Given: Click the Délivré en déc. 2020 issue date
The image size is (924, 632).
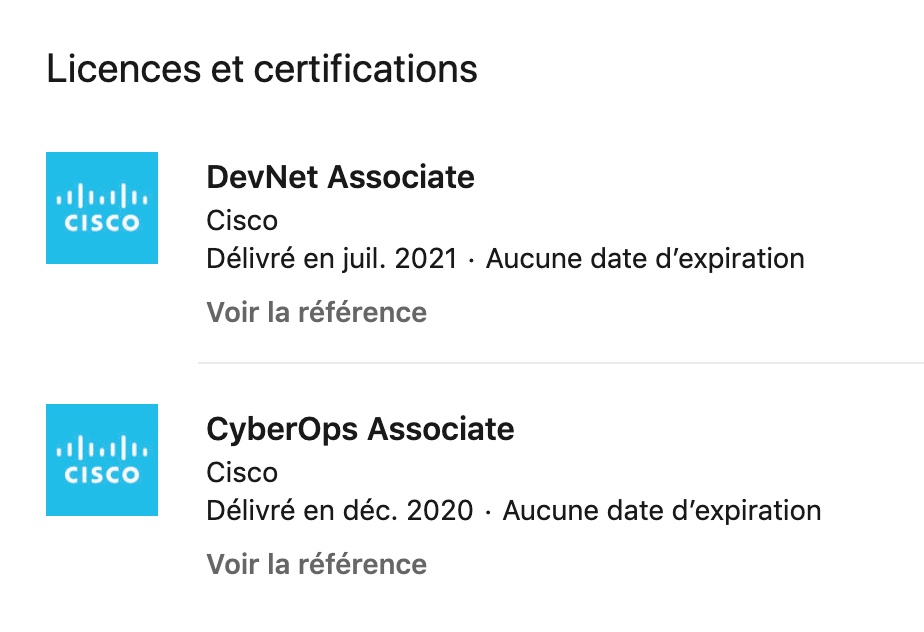Looking at the screenshot, I should (340, 511).
